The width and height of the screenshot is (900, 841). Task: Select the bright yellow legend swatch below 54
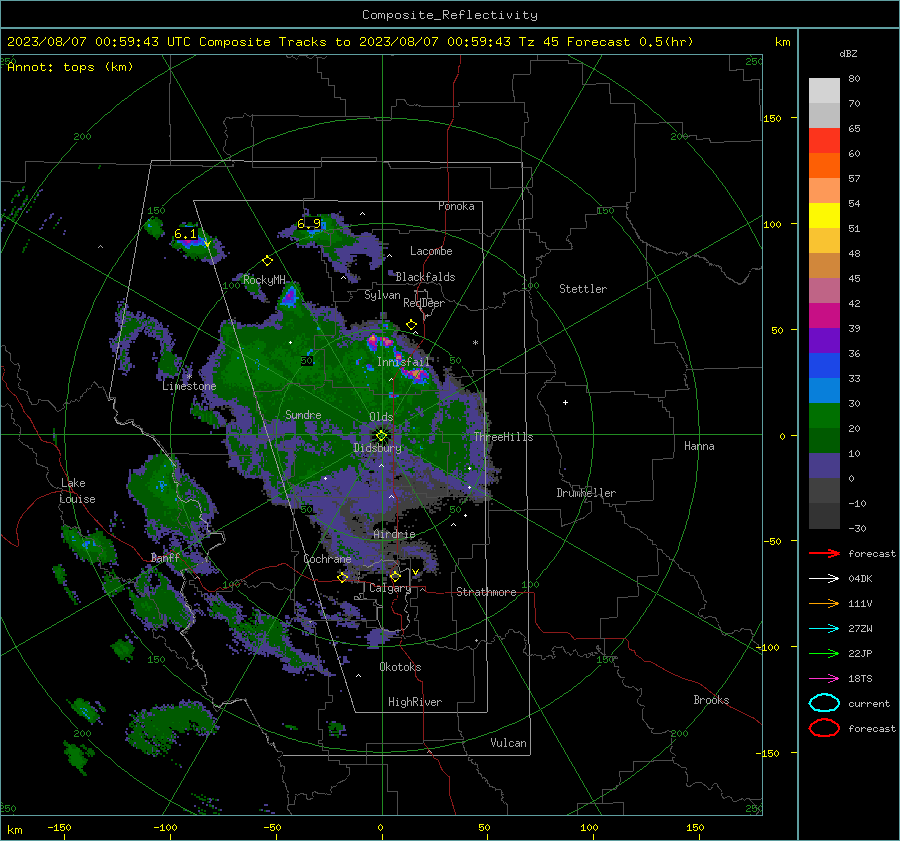(824, 215)
